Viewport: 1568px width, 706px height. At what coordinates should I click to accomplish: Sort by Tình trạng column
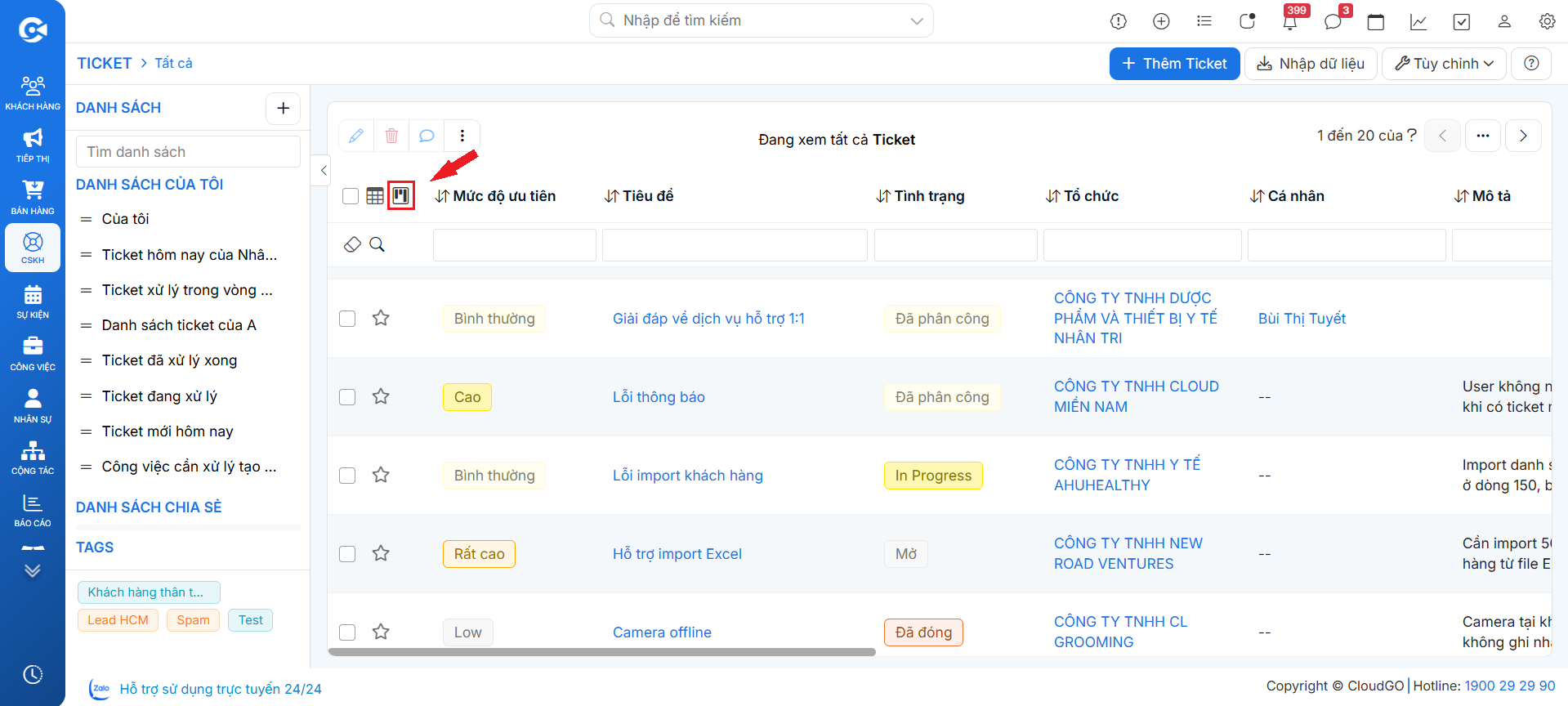point(920,196)
